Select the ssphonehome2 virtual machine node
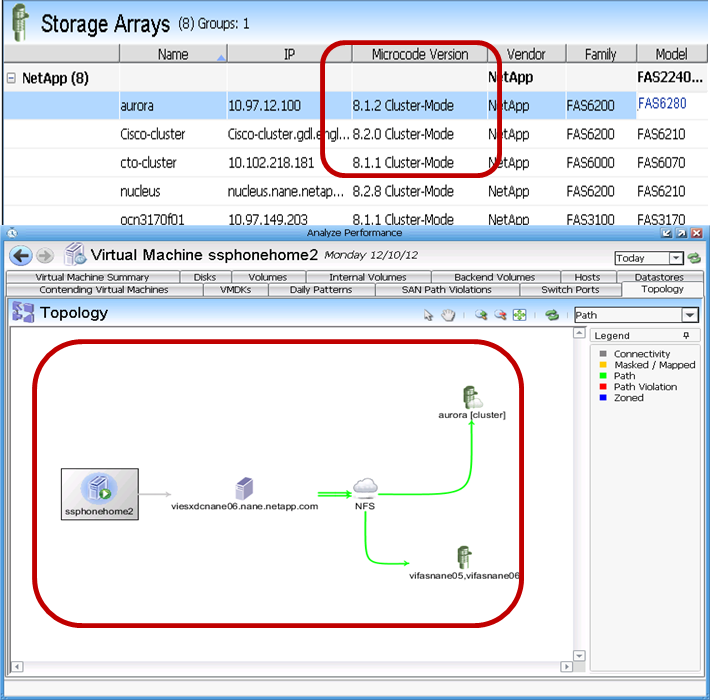The width and height of the screenshot is (710, 700). (x=100, y=494)
